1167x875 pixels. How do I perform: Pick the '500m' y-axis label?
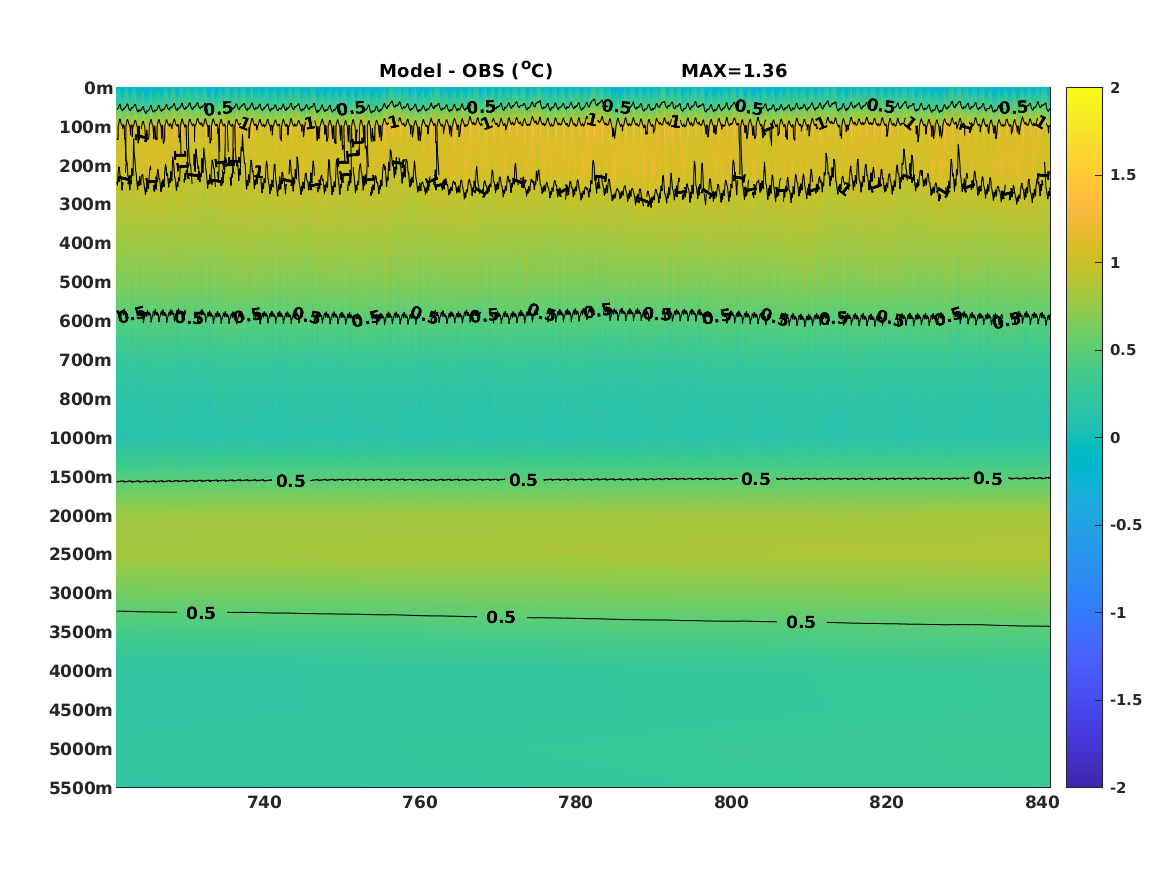click(x=86, y=283)
